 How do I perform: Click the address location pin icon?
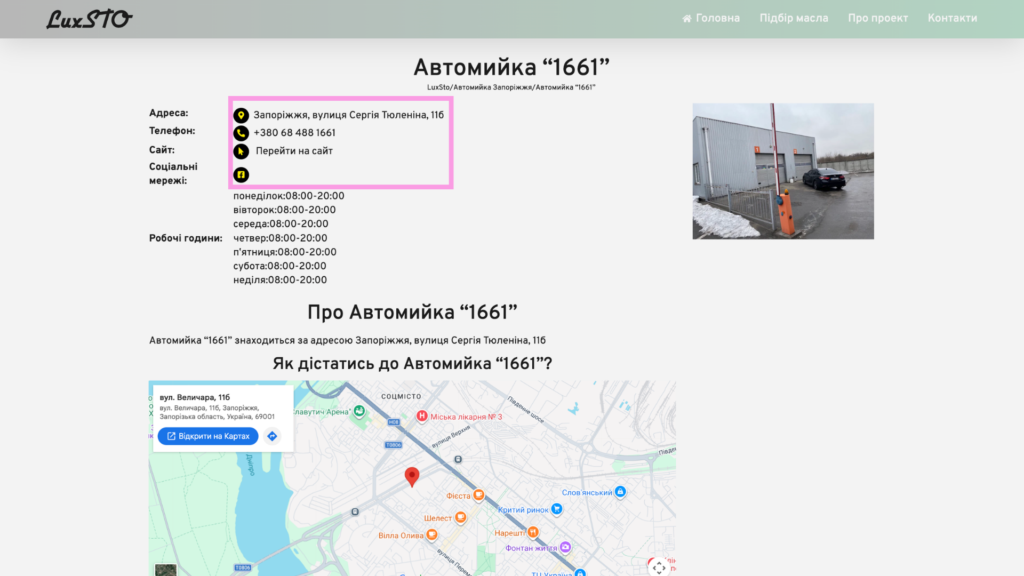pyautogui.click(x=241, y=115)
